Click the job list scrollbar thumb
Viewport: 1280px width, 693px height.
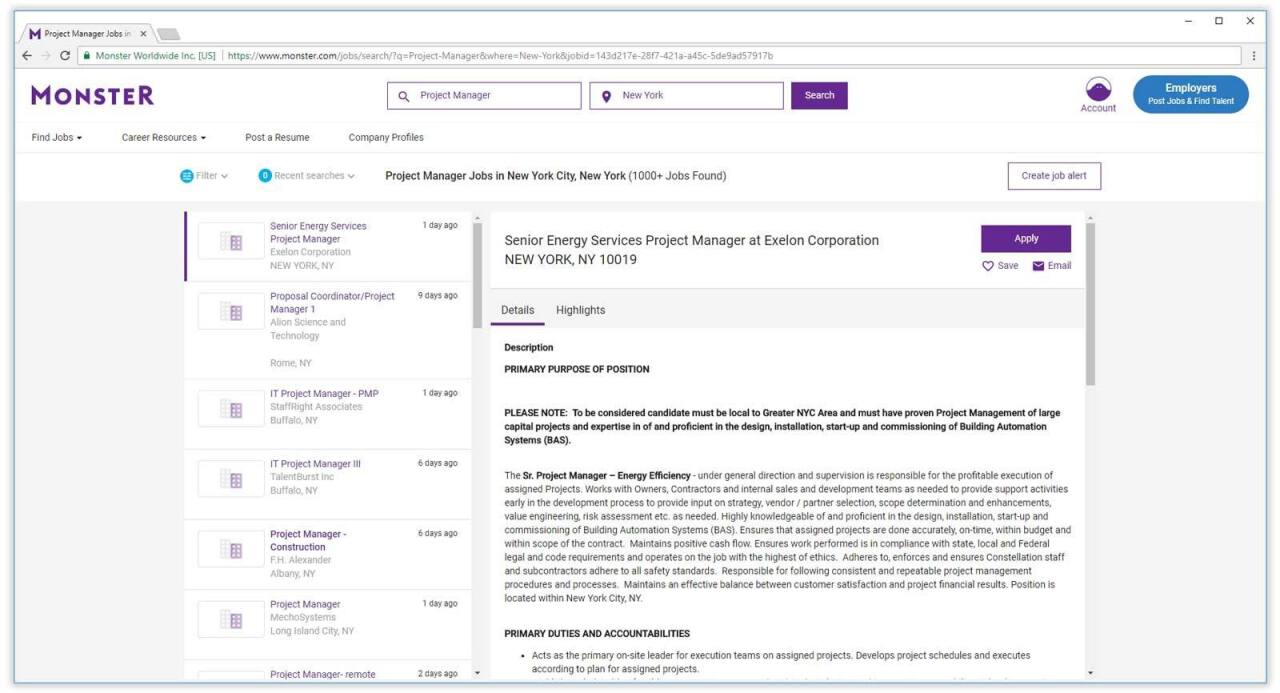(x=477, y=276)
